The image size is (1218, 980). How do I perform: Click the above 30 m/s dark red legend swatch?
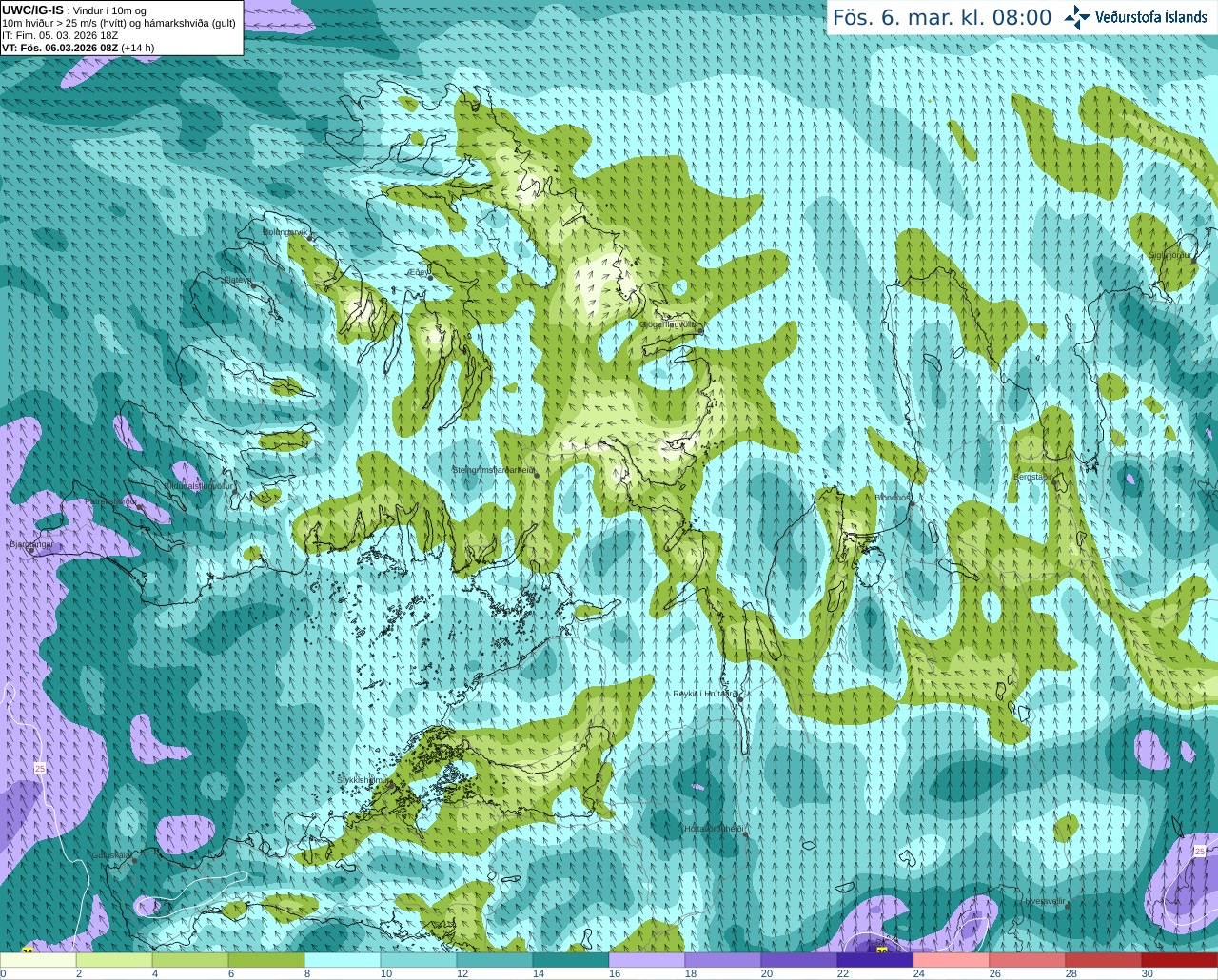click(x=1180, y=960)
